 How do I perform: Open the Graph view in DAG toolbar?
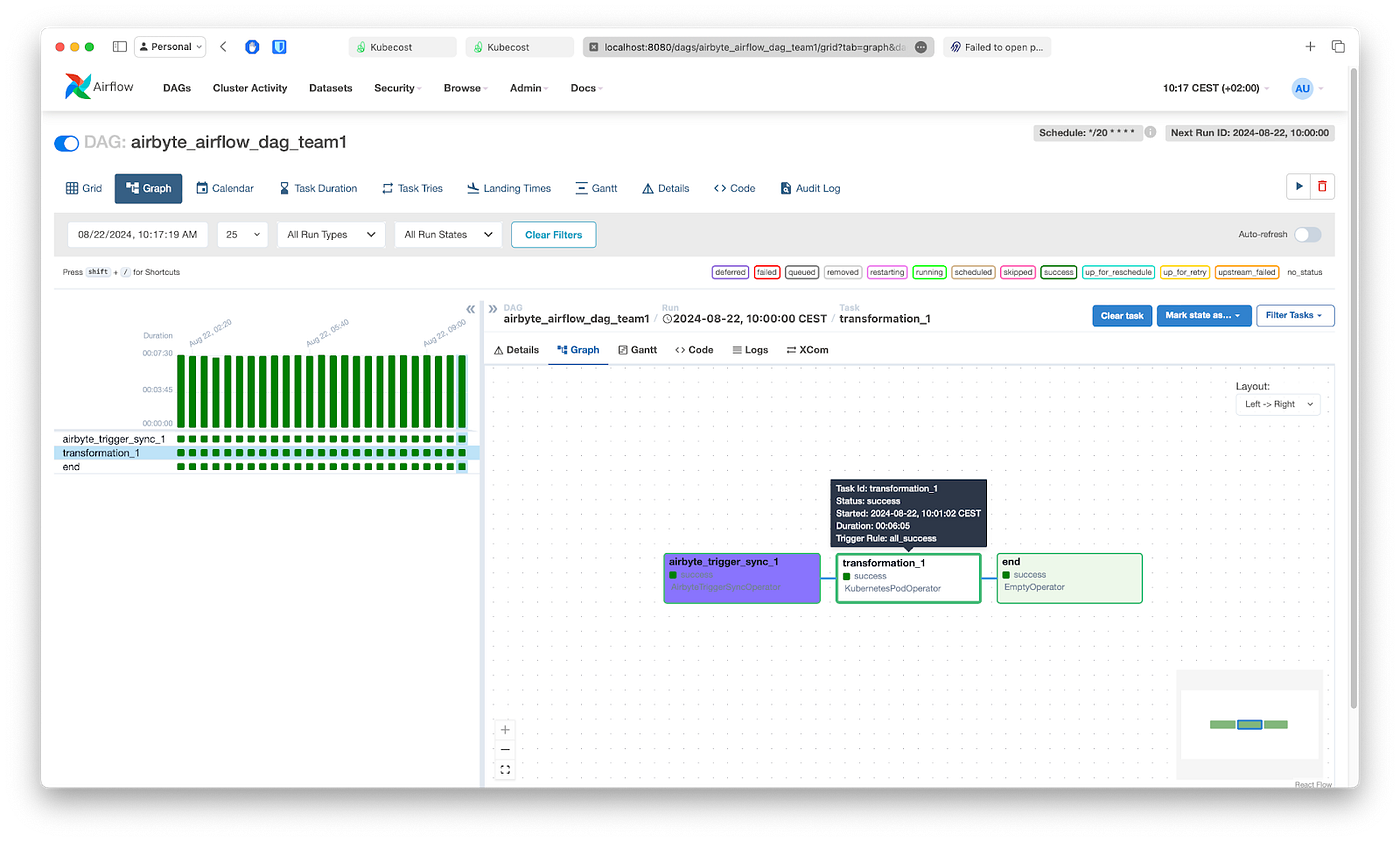[149, 188]
